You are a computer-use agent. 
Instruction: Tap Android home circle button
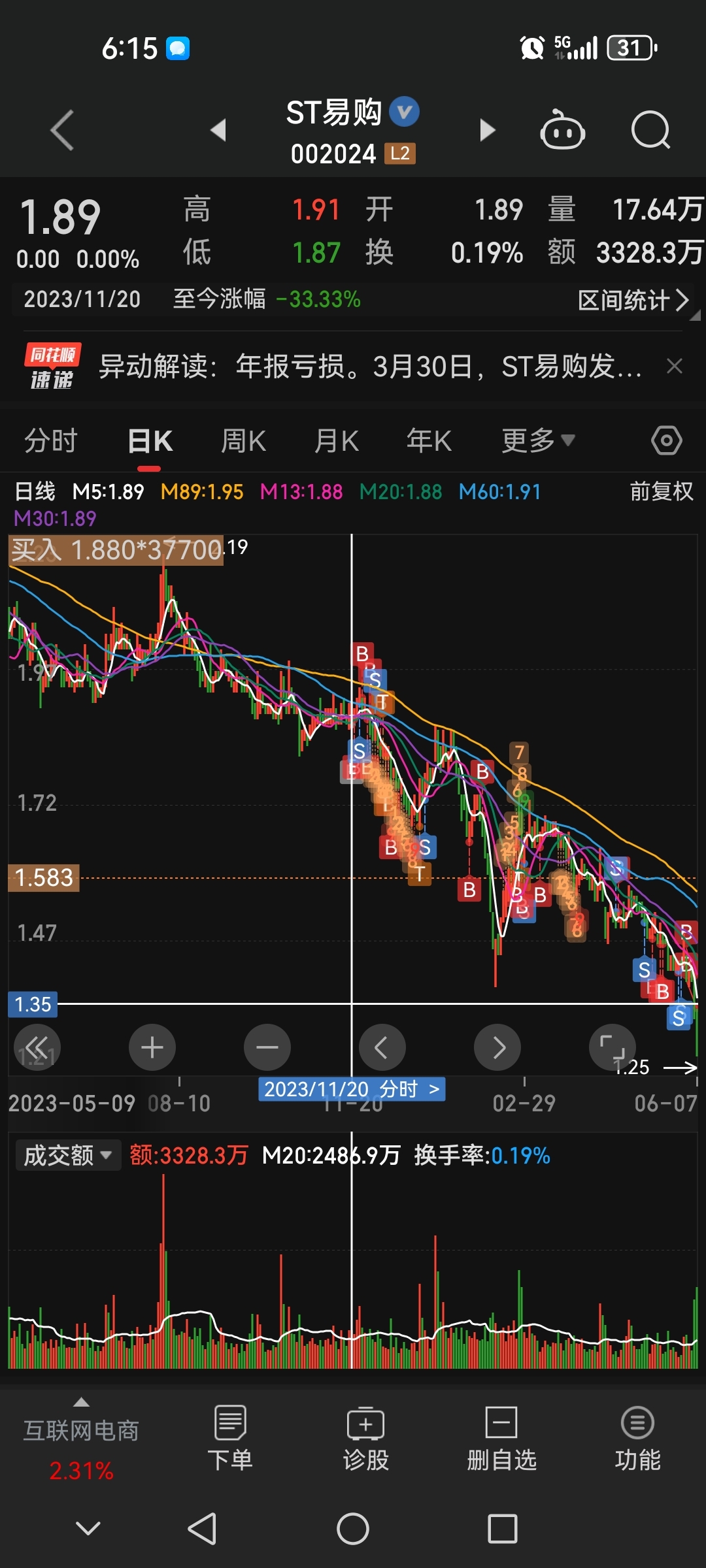[353, 1529]
